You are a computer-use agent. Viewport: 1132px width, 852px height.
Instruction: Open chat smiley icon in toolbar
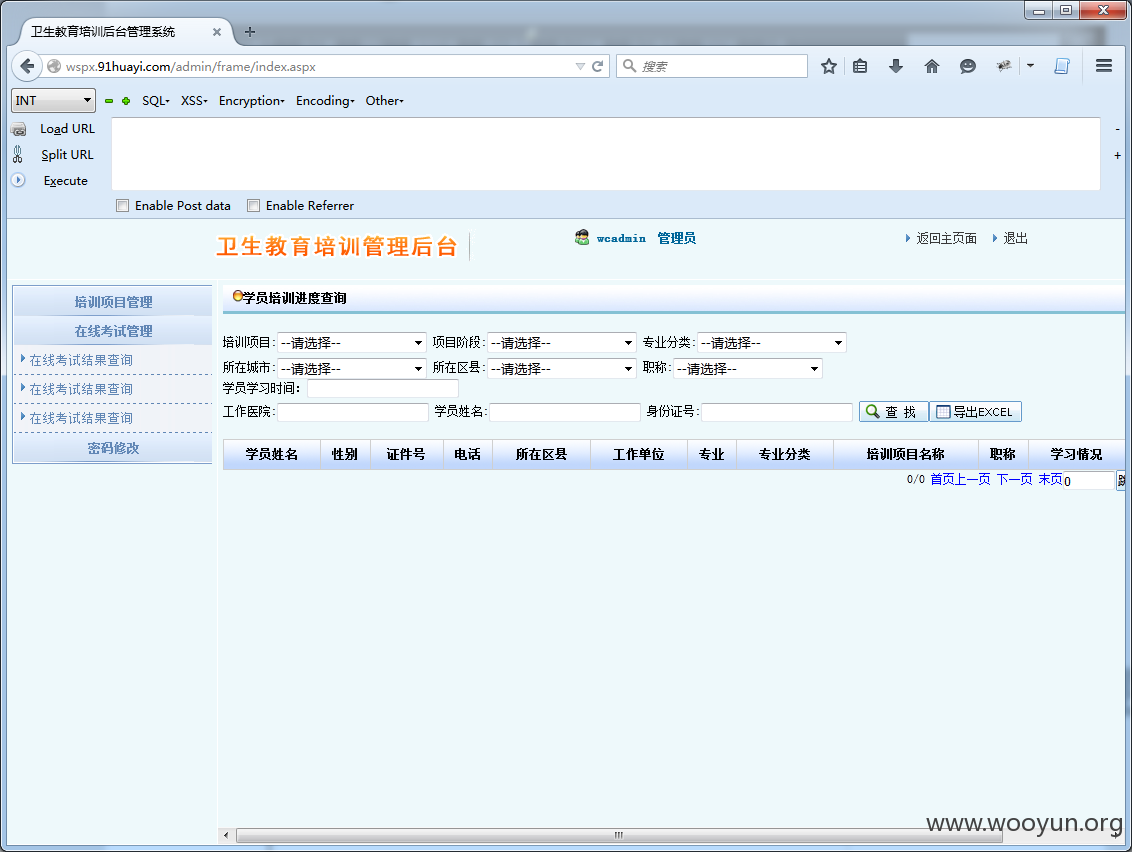click(x=968, y=66)
